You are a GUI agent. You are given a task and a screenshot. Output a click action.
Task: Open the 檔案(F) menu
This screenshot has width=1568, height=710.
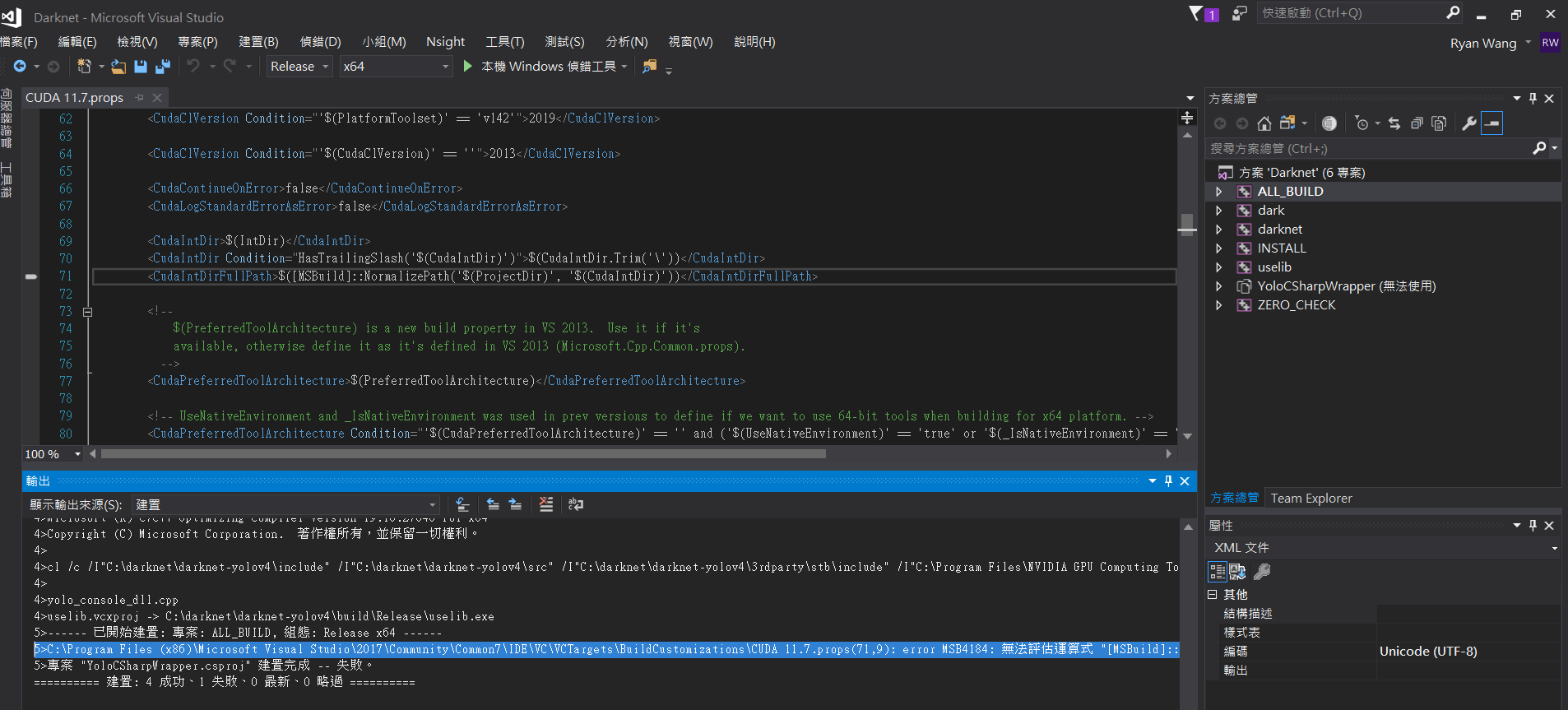[19, 42]
